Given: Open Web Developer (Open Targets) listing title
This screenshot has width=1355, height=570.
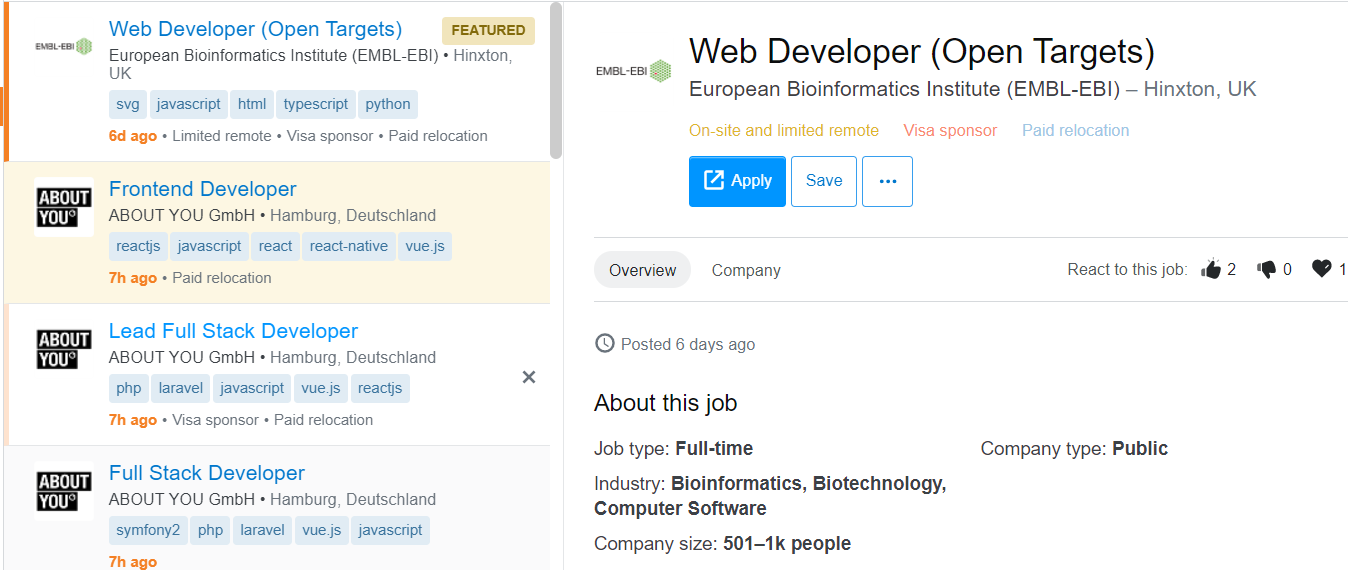Looking at the screenshot, I should (255, 29).
